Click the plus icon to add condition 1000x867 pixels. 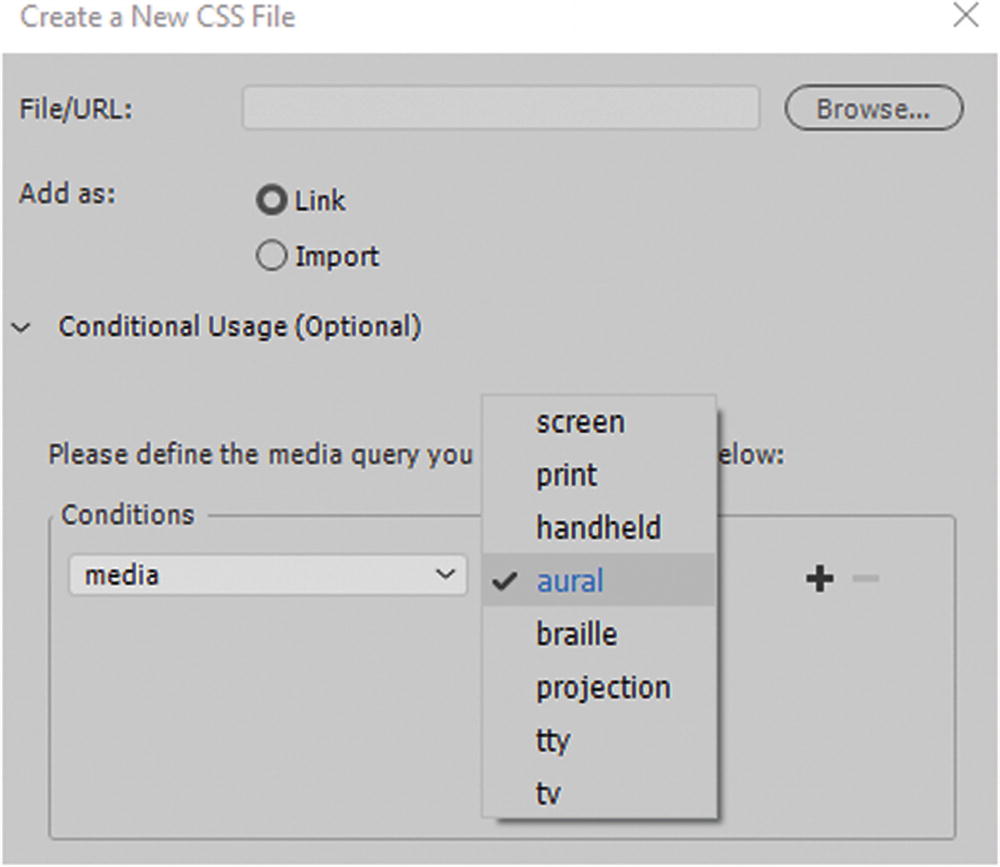tap(819, 578)
